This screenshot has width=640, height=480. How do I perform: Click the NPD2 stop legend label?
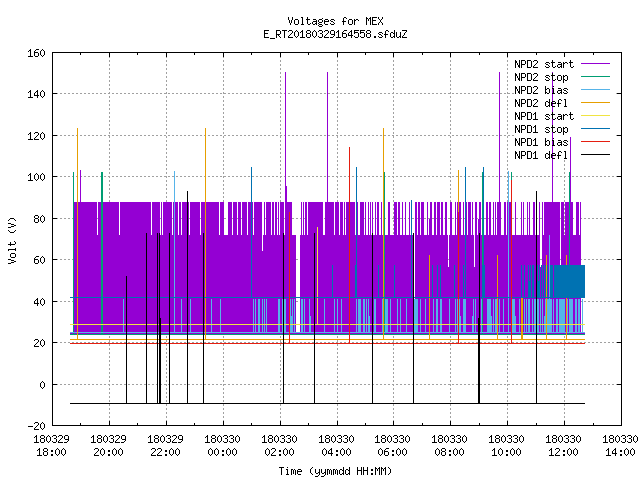point(541,77)
